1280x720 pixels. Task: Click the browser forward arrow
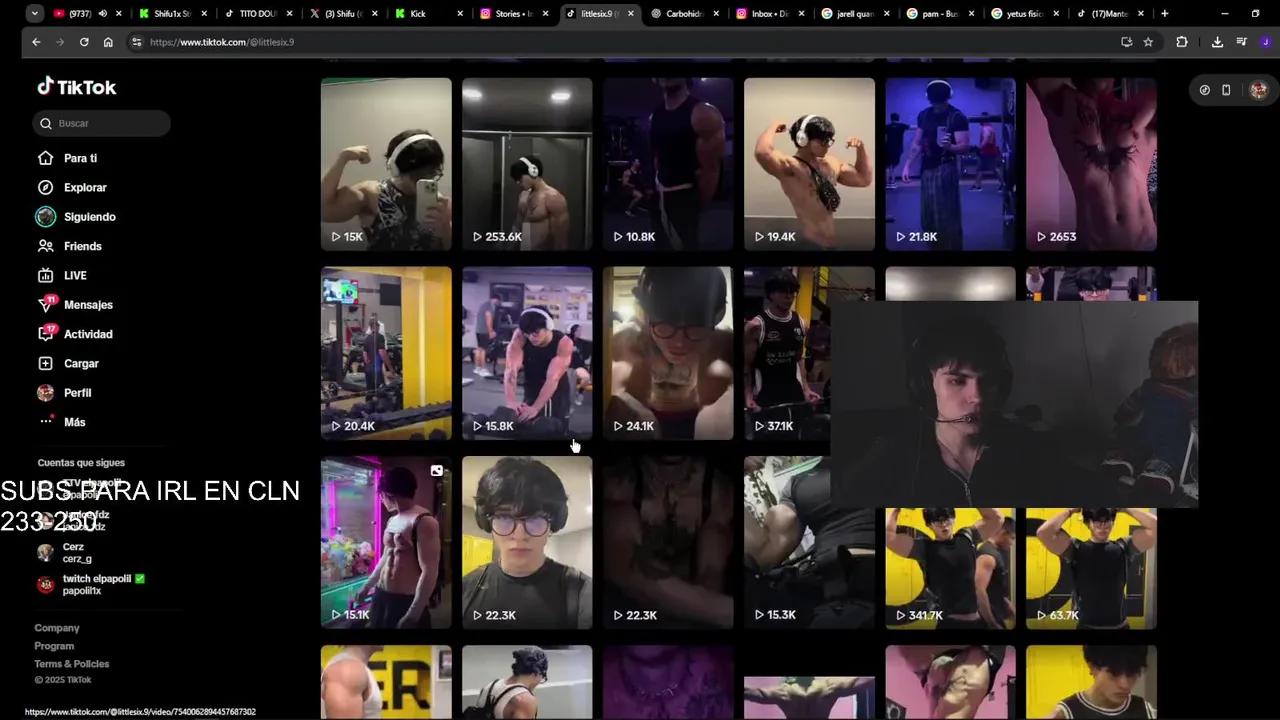[60, 42]
